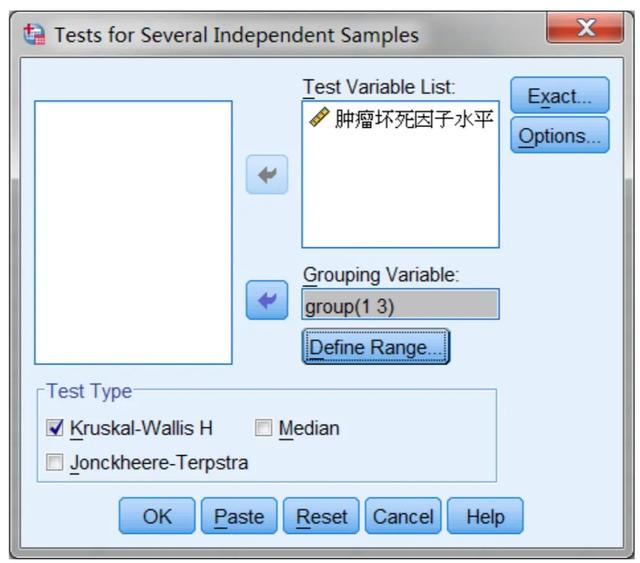
Task: Confirm with the OK button
Action: tap(157, 516)
